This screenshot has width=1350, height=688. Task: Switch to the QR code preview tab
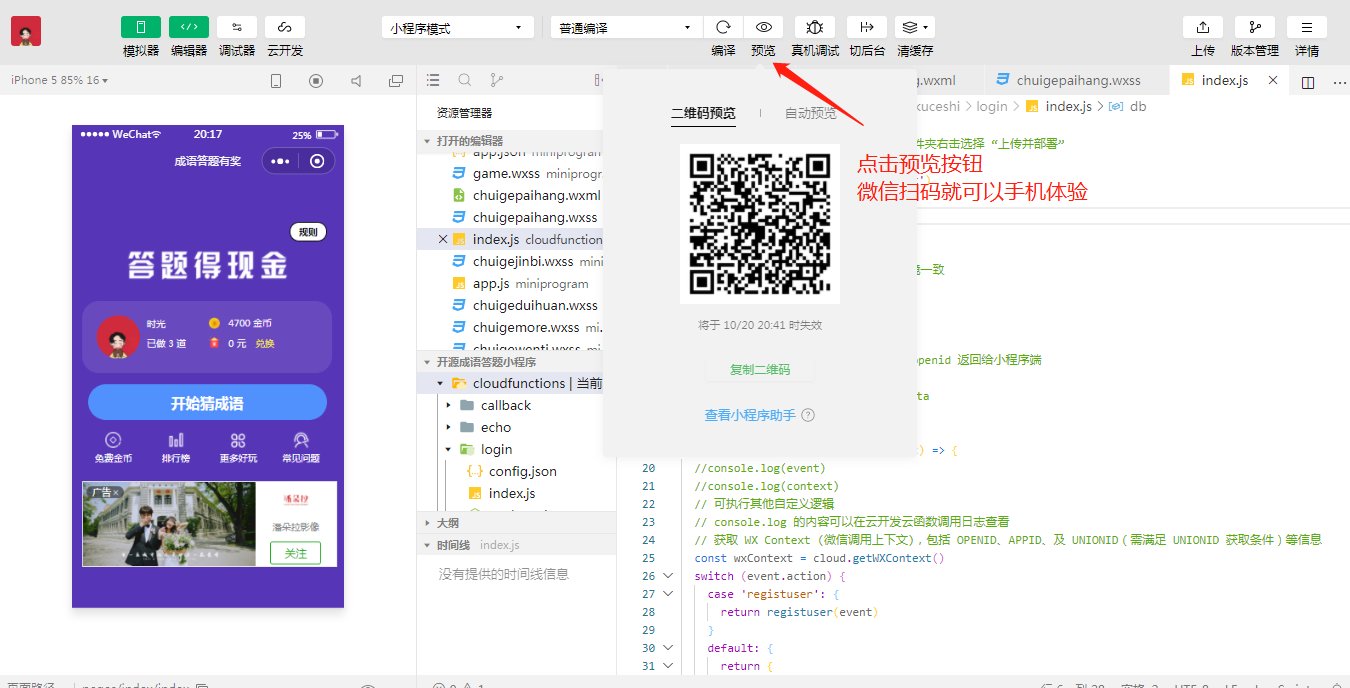(x=703, y=113)
